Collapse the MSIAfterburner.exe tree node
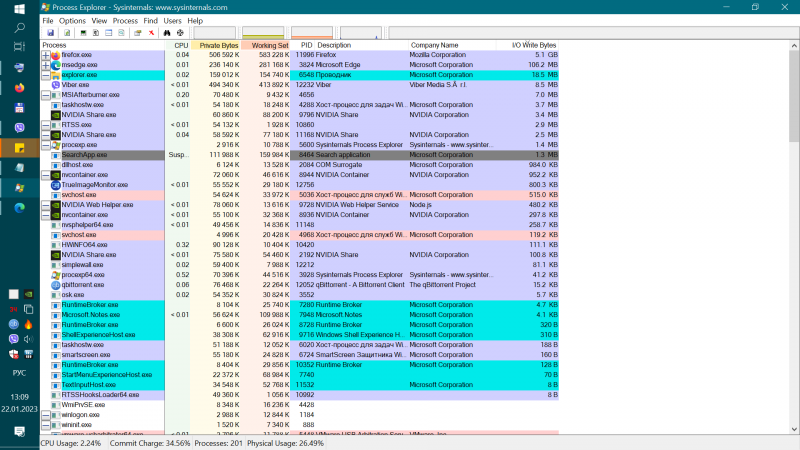The width and height of the screenshot is (800, 450). click(45, 95)
